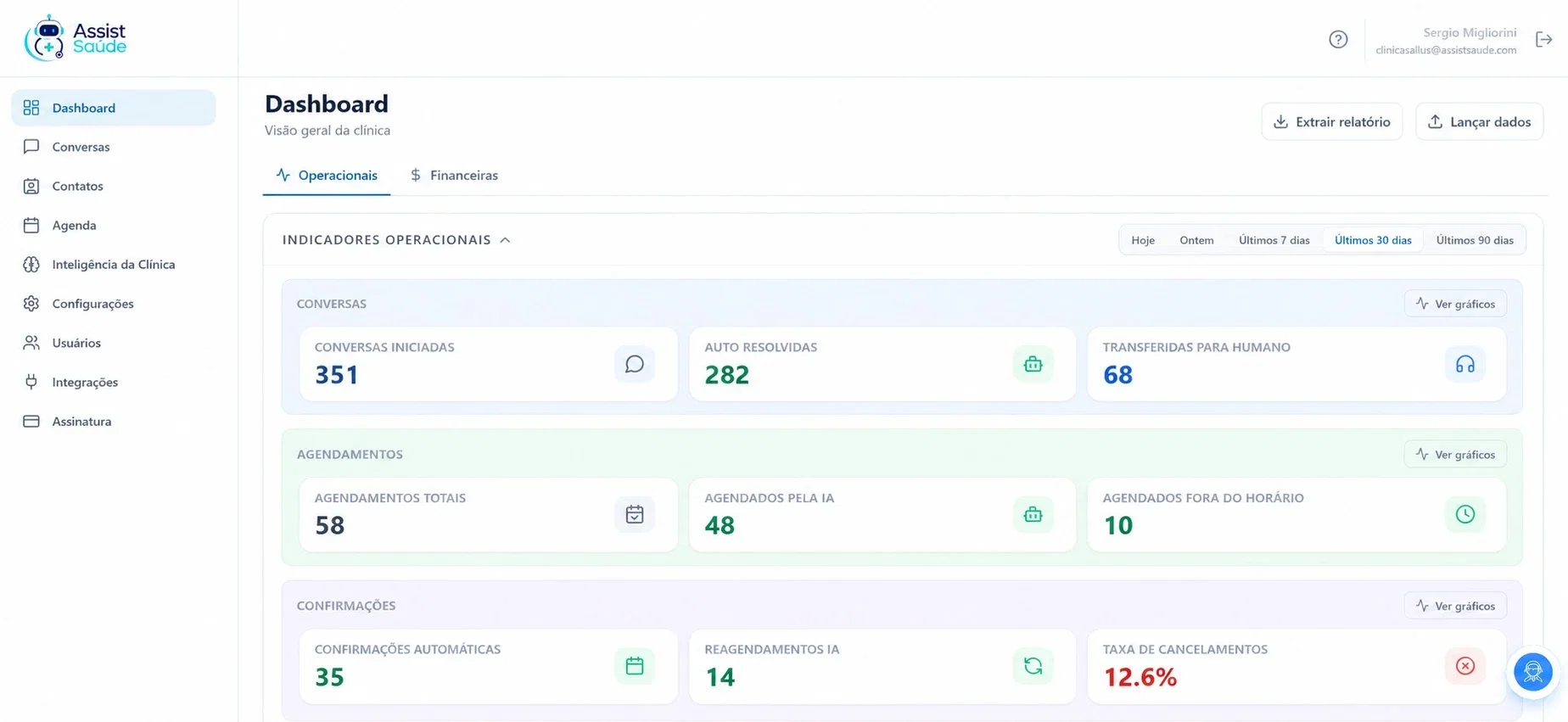Screen dimensions: 1568x722
Task: Open the help question mark icon
Action: 1338,39
